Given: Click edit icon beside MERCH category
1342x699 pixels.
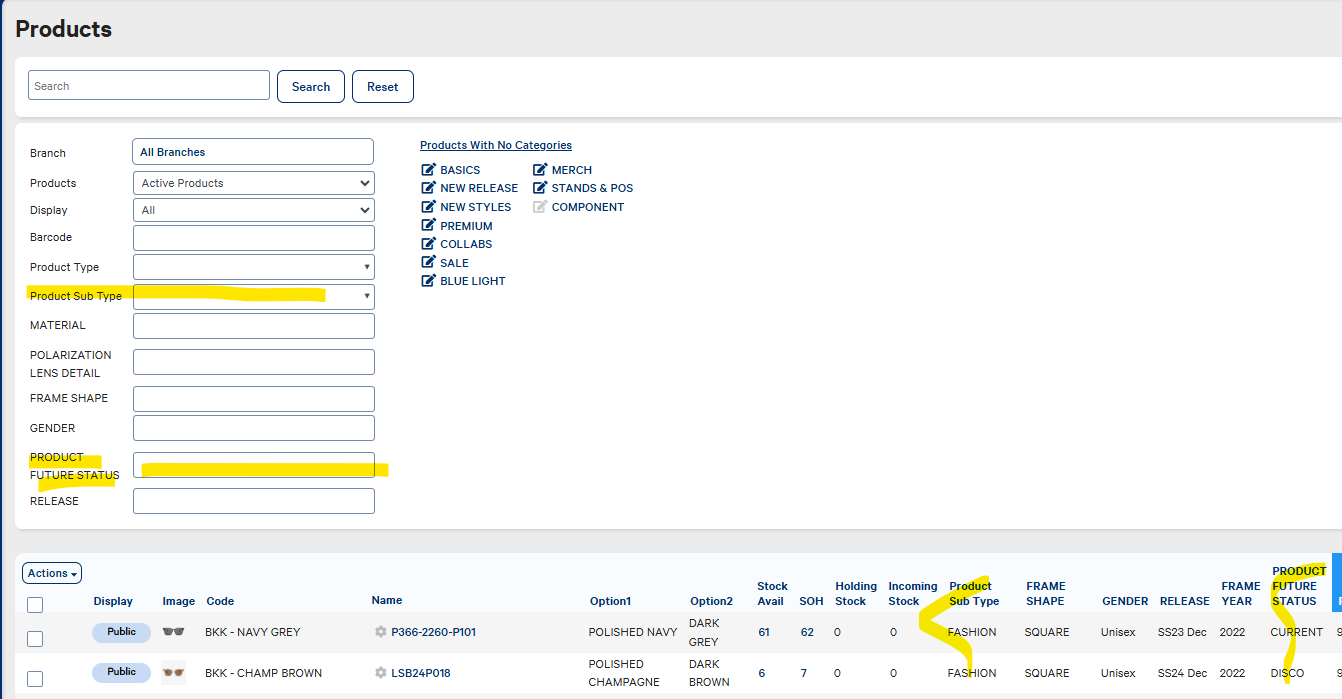Looking at the screenshot, I should click(x=540, y=170).
